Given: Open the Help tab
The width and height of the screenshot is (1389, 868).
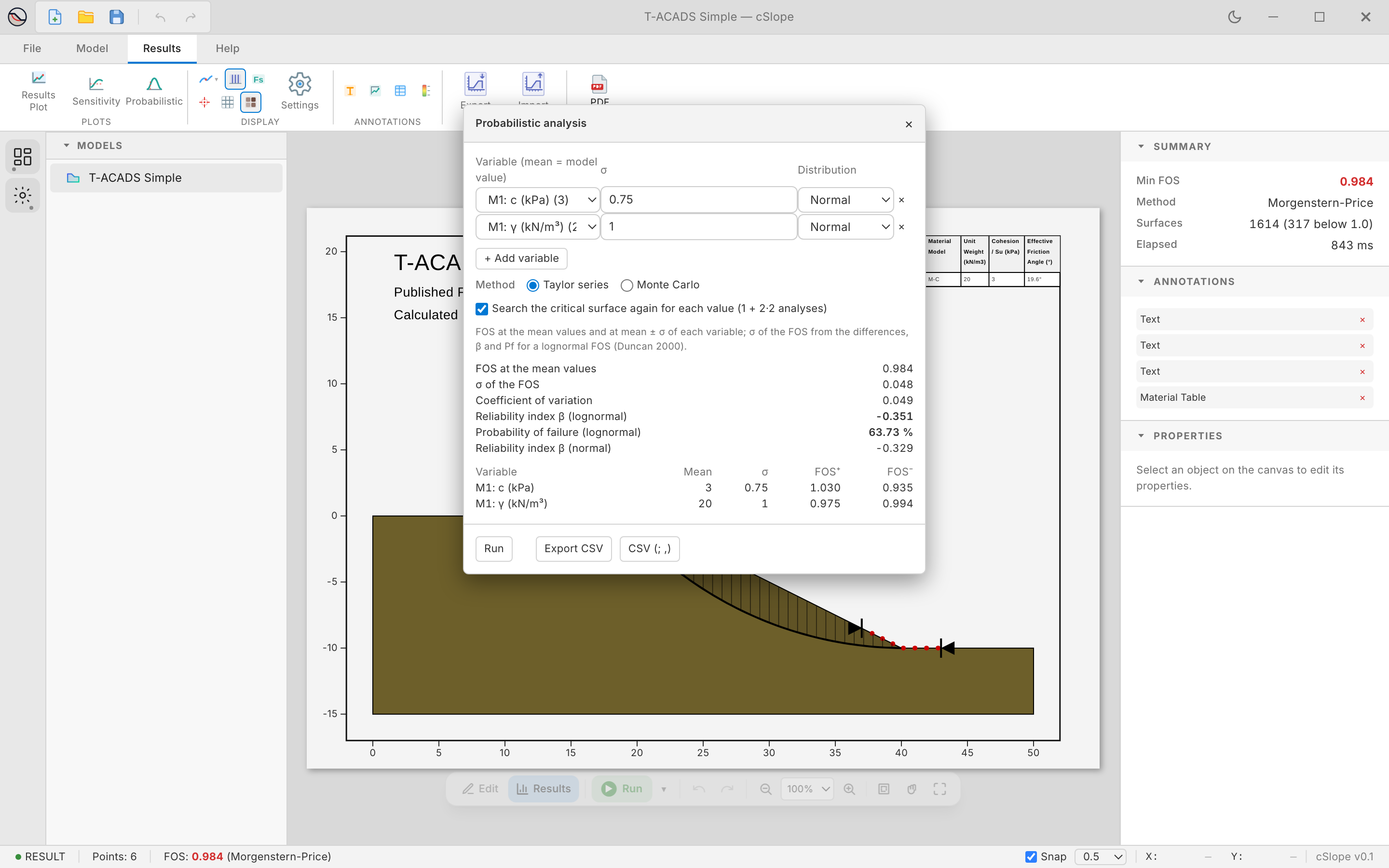Looking at the screenshot, I should pyautogui.click(x=227, y=48).
